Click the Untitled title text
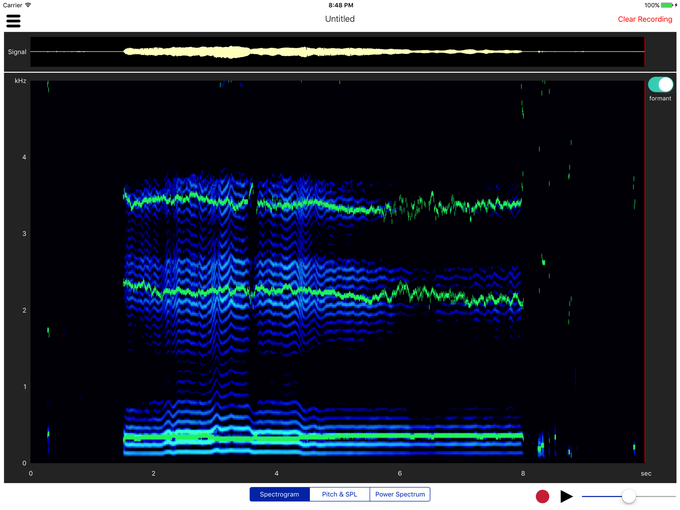 pos(339,19)
